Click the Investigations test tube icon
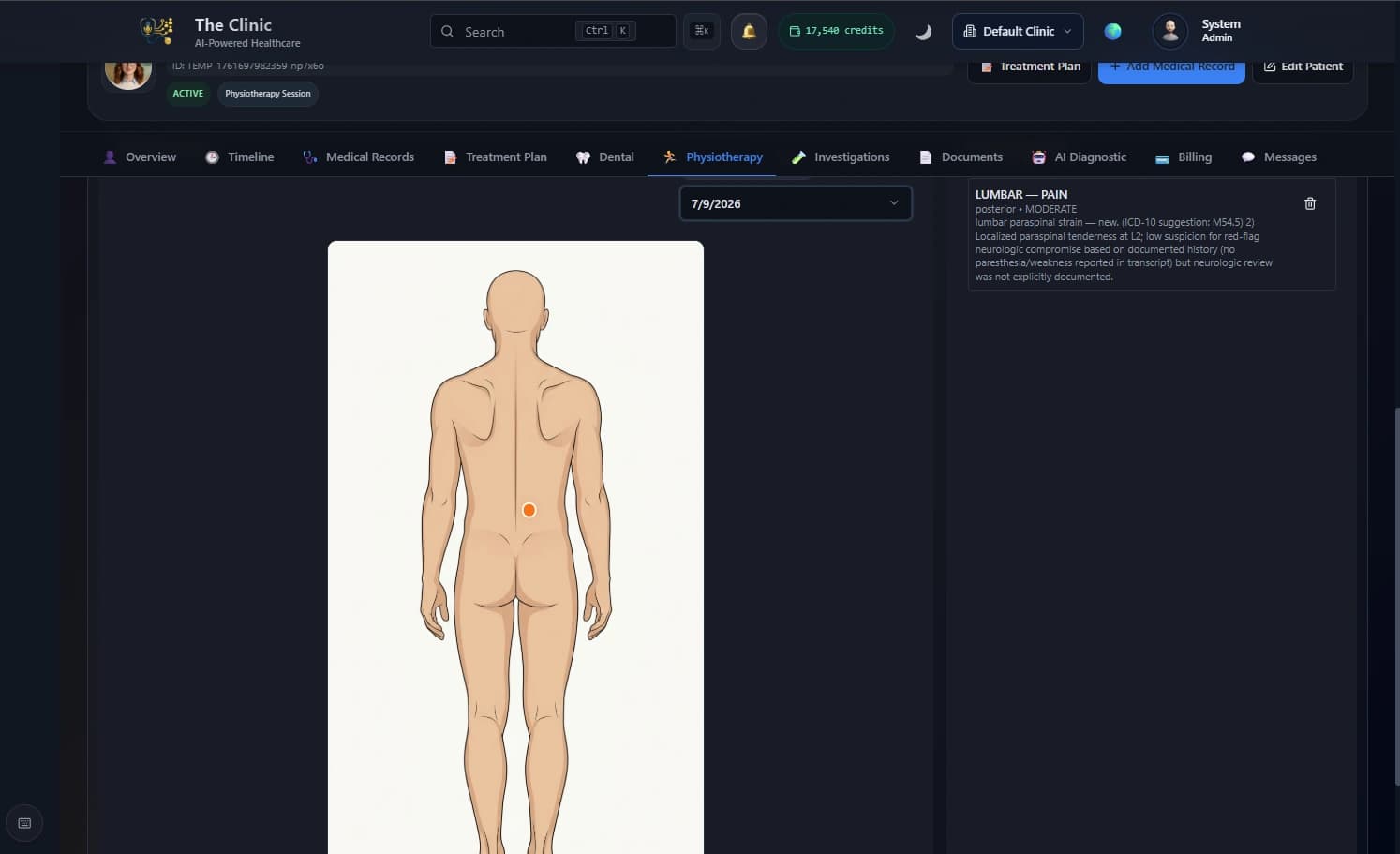 tap(798, 157)
